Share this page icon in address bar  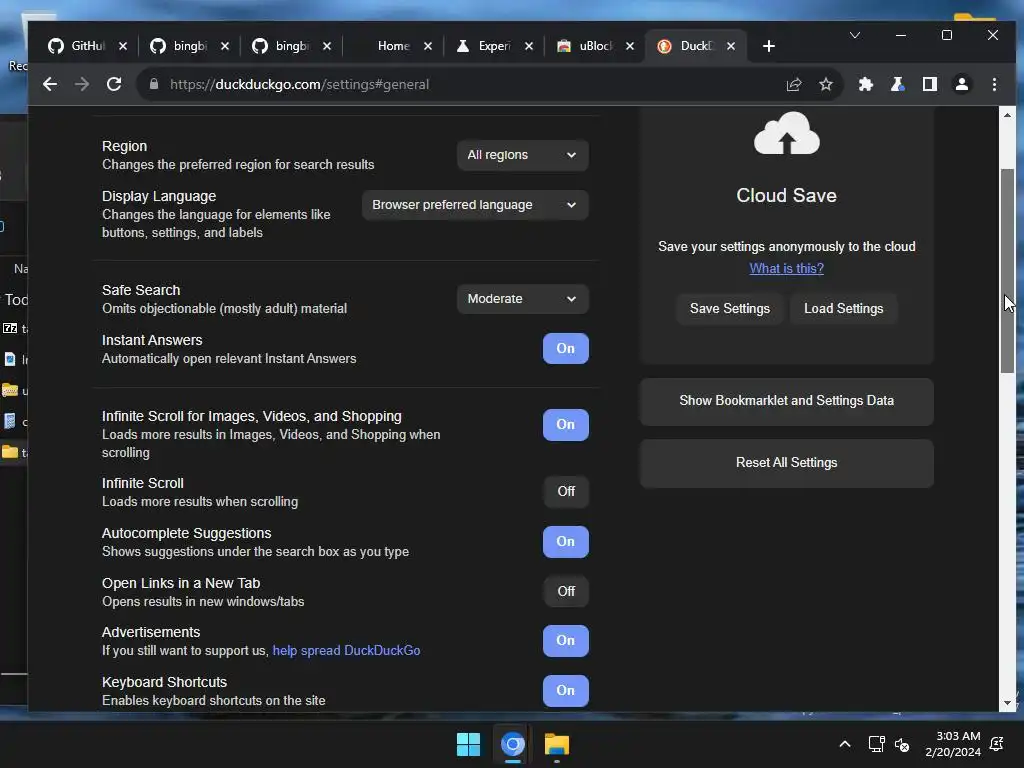point(793,84)
